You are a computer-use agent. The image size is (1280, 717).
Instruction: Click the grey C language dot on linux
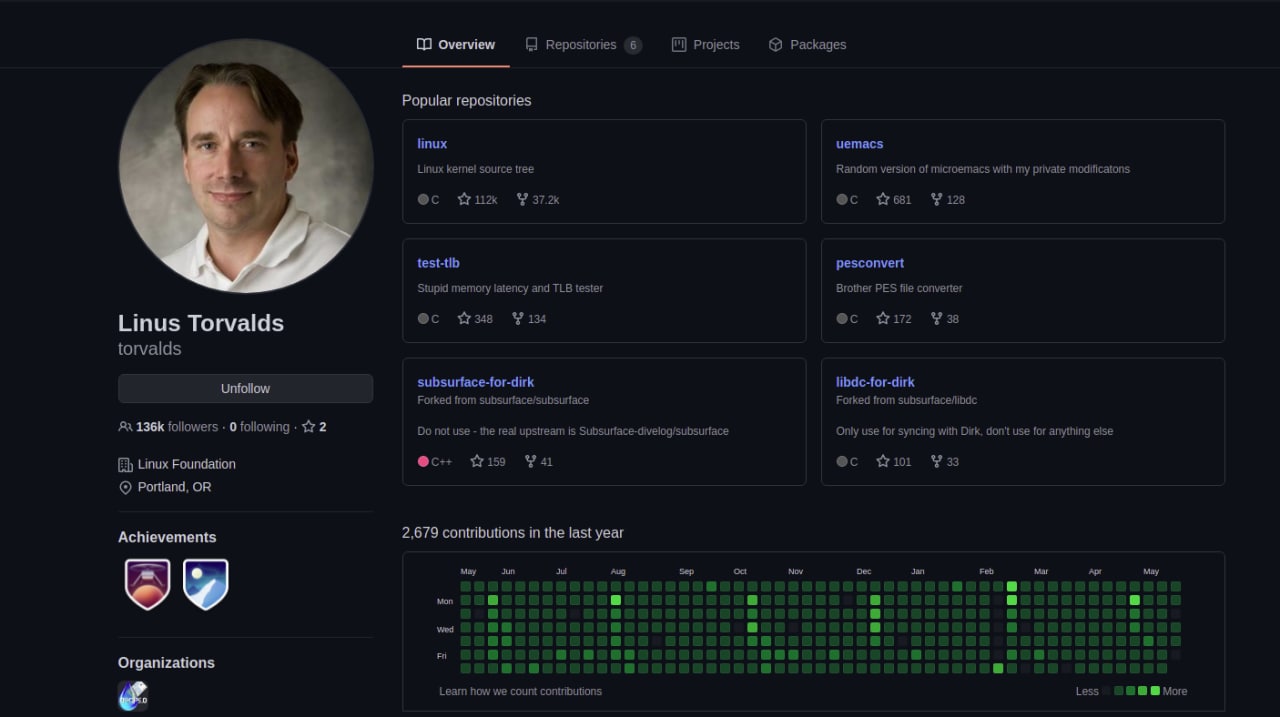[x=423, y=199]
